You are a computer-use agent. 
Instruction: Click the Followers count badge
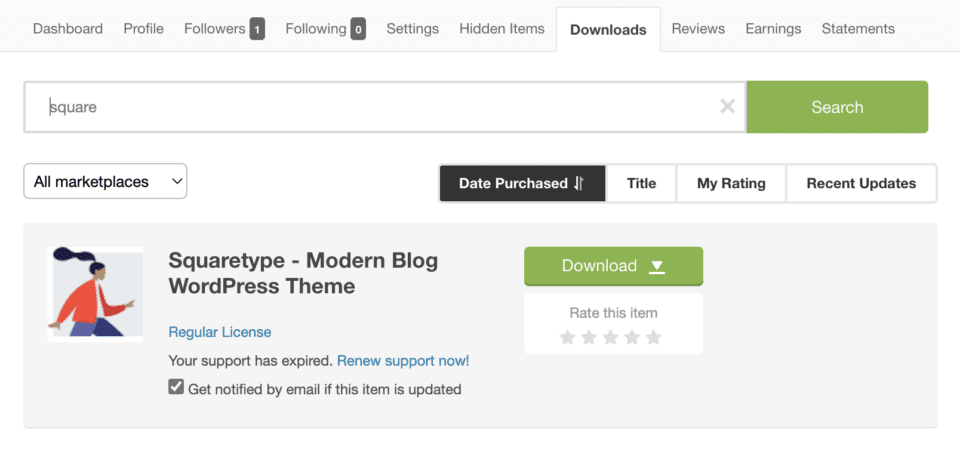[257, 29]
